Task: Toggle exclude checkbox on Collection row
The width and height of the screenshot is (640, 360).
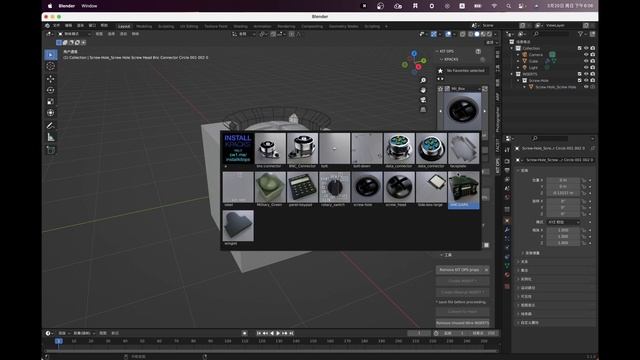Action: point(580,48)
